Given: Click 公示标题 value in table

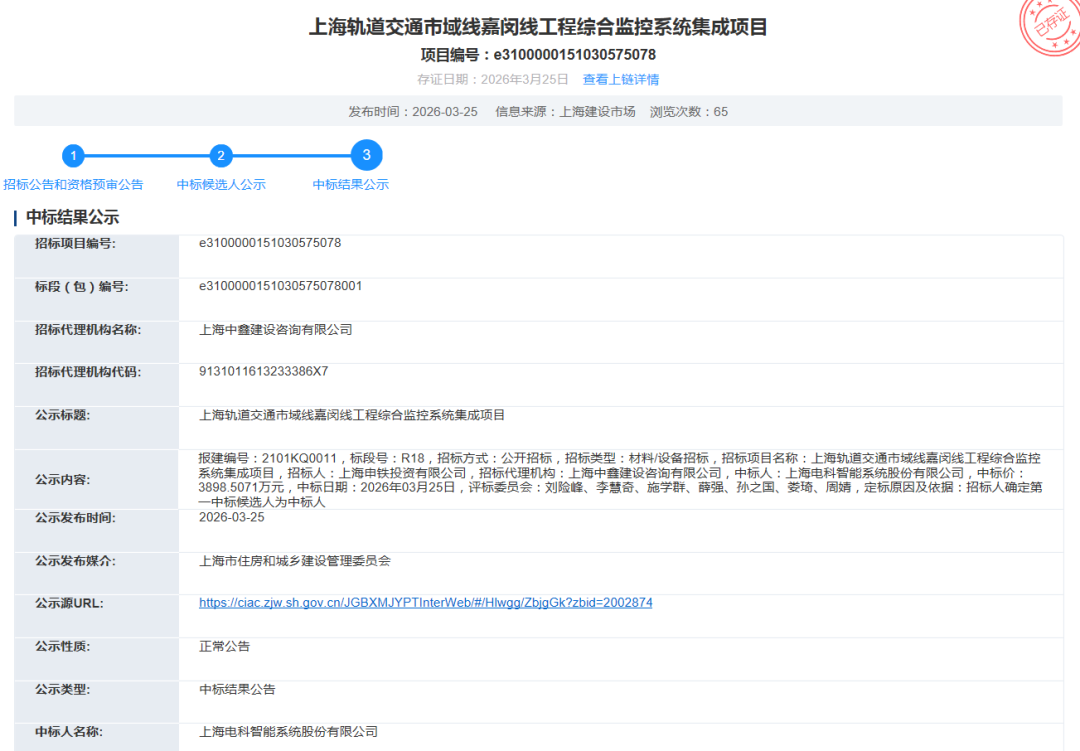Looking at the screenshot, I should (x=352, y=415).
